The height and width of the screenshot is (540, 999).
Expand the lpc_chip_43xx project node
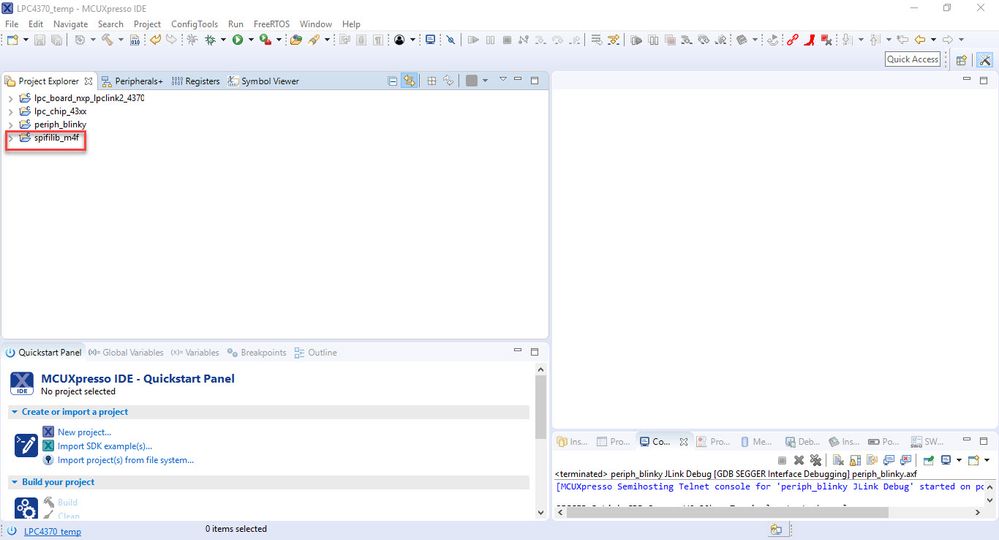[10, 111]
